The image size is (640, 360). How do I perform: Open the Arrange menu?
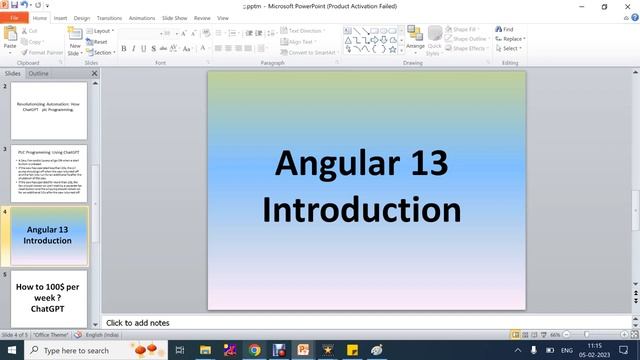[x=416, y=40]
